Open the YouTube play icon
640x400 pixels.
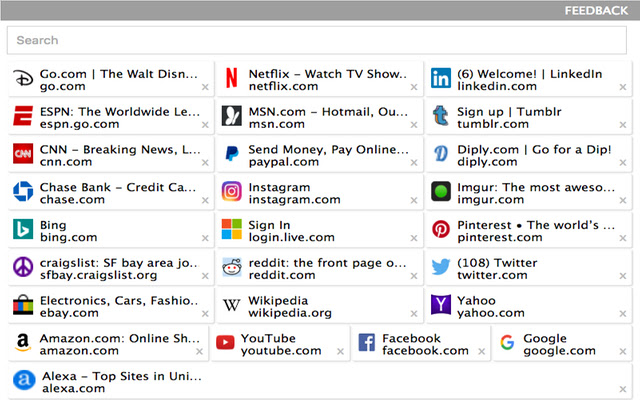tap(225, 342)
